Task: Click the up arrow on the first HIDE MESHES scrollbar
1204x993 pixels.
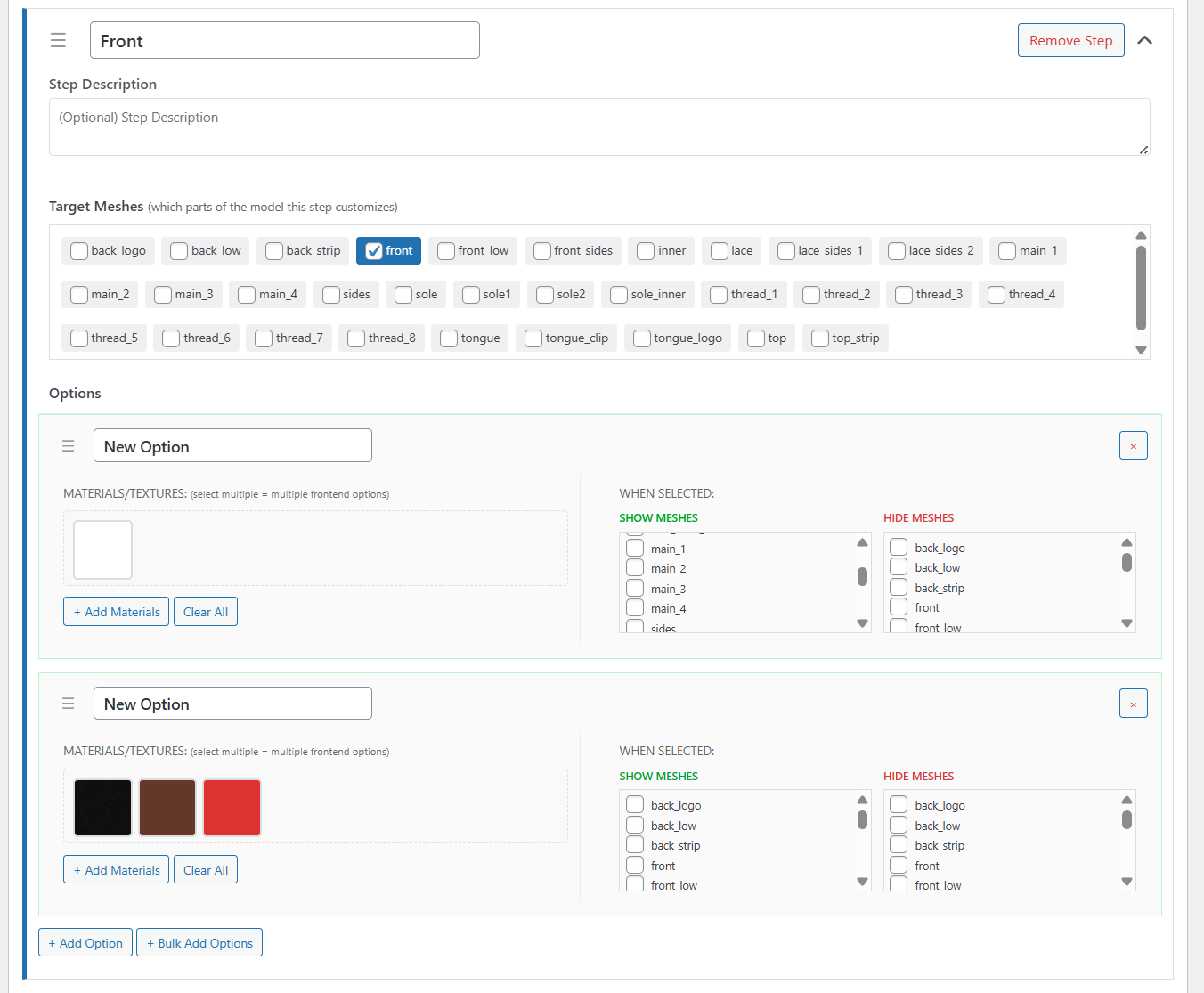Action: click(x=1126, y=541)
